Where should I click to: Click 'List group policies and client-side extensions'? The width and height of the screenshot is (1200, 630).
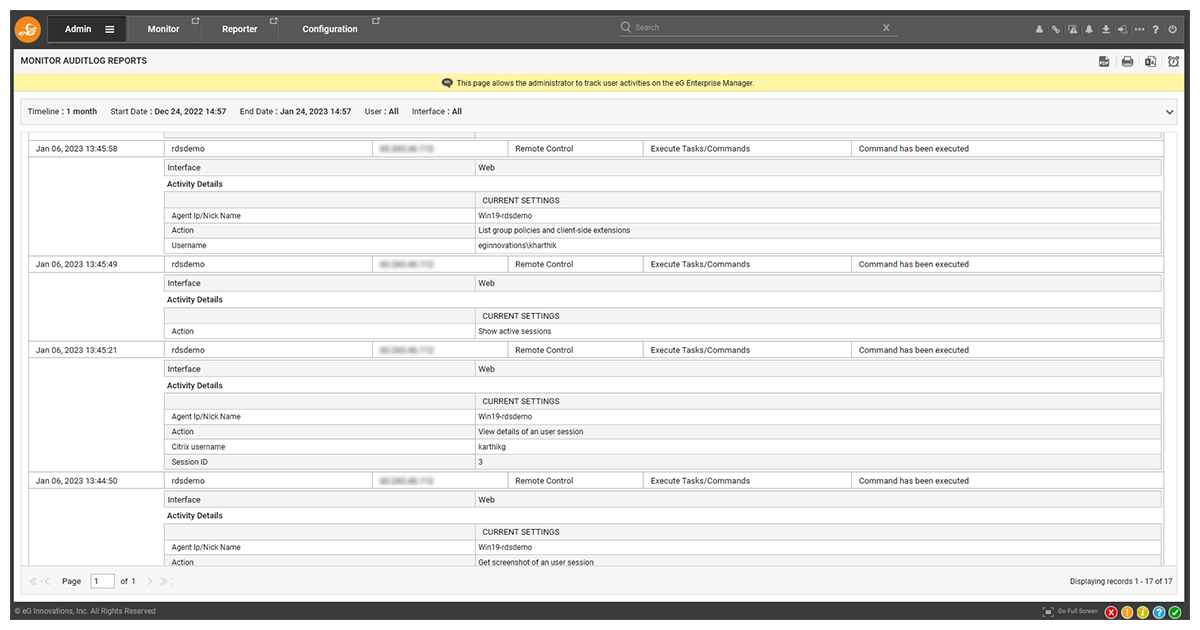tap(554, 230)
